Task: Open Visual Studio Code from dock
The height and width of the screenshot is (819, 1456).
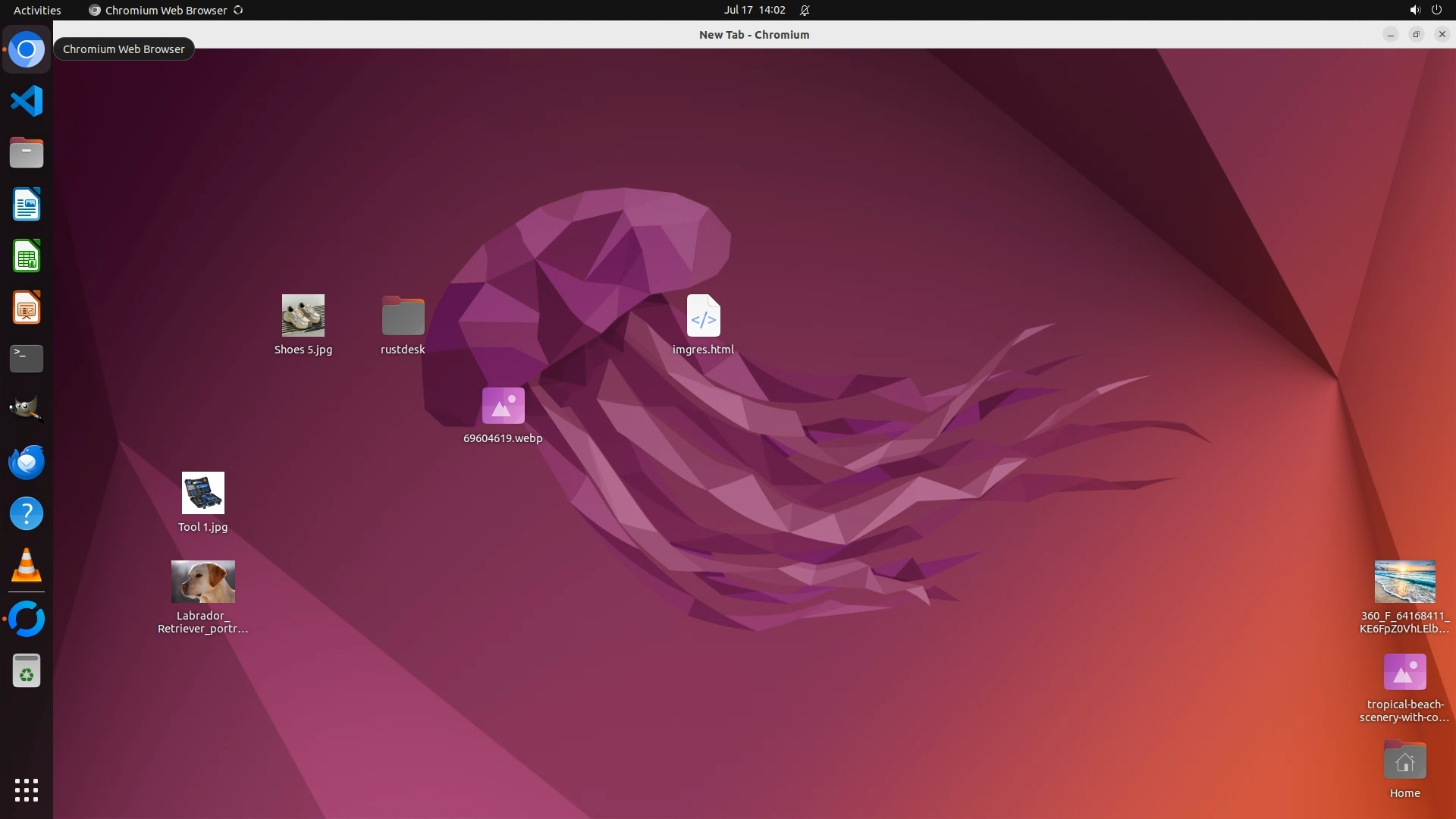Action: click(x=27, y=101)
